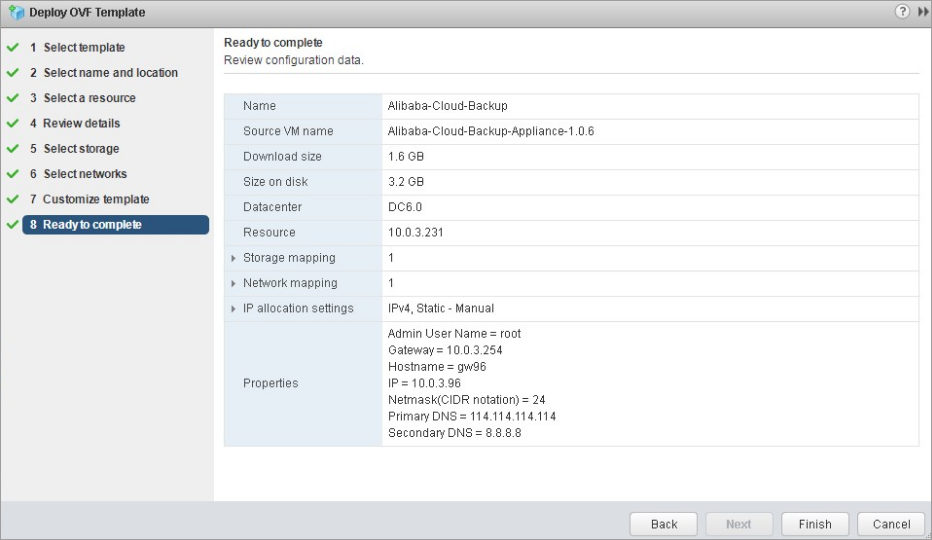Screen dimensions: 932x540
Task: Go to step 5 Select storage
Action: point(74,148)
